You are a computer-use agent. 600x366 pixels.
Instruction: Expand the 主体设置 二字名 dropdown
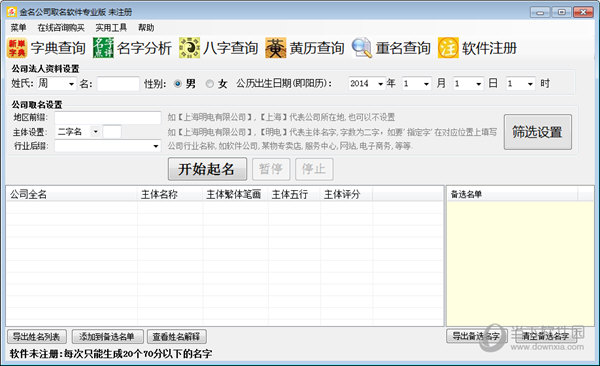pos(96,132)
